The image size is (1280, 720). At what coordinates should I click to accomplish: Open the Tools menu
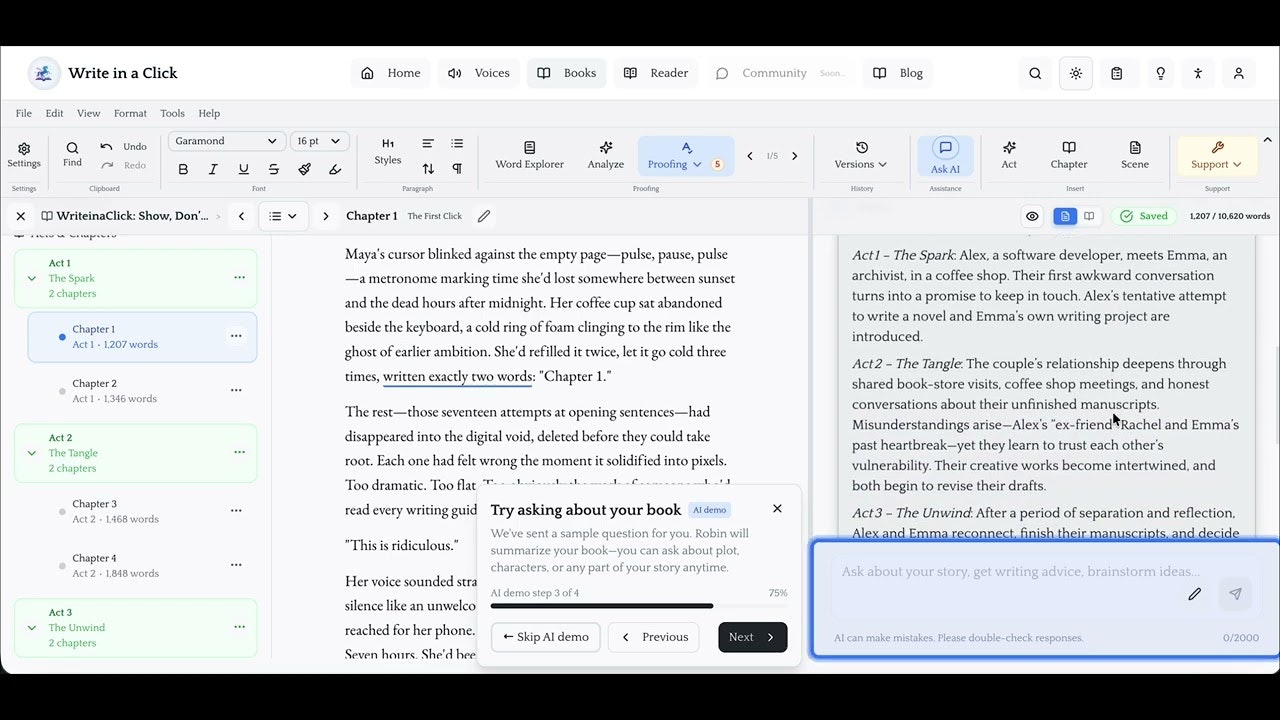click(172, 113)
